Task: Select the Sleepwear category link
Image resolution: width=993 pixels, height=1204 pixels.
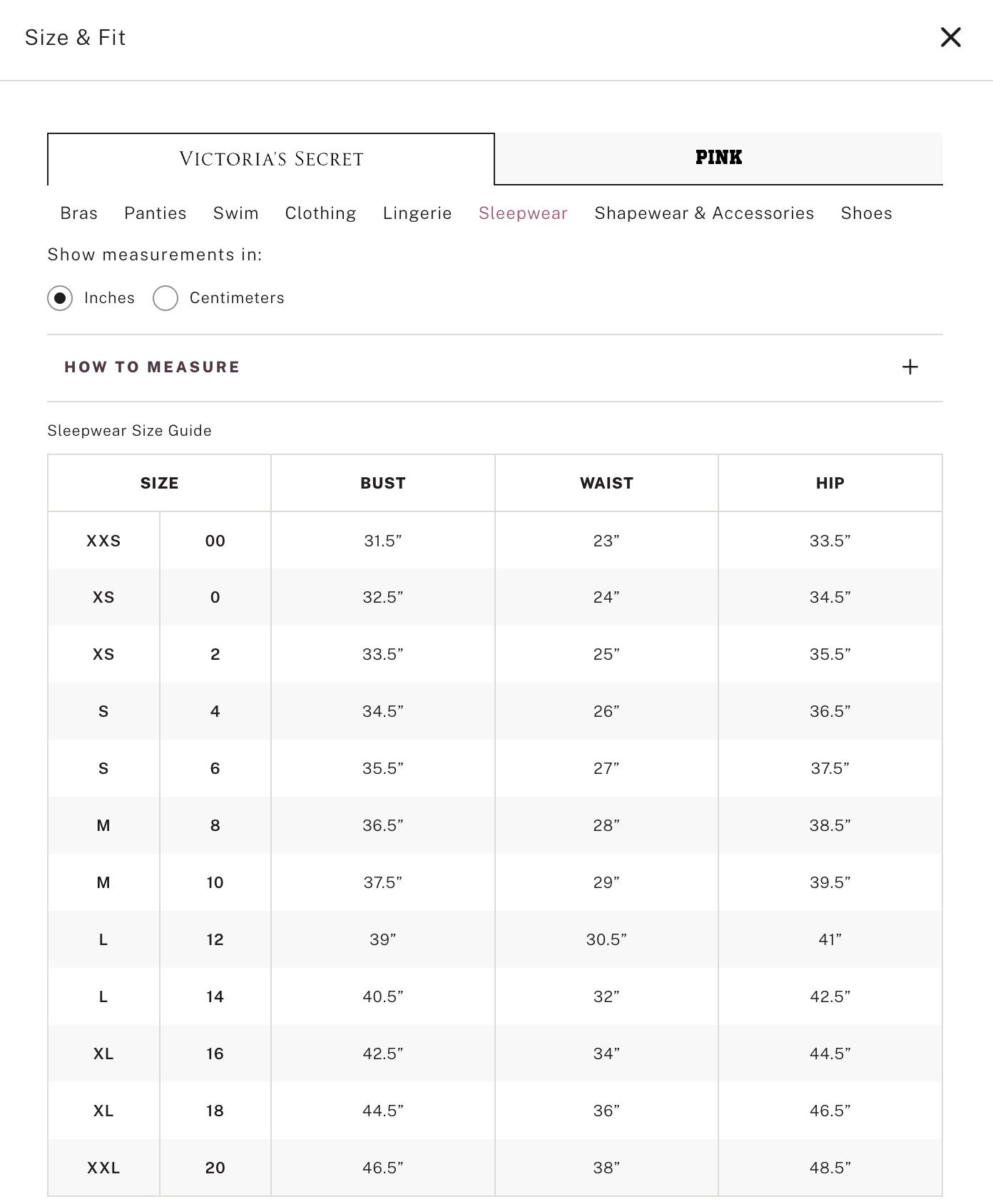Action: 523,213
